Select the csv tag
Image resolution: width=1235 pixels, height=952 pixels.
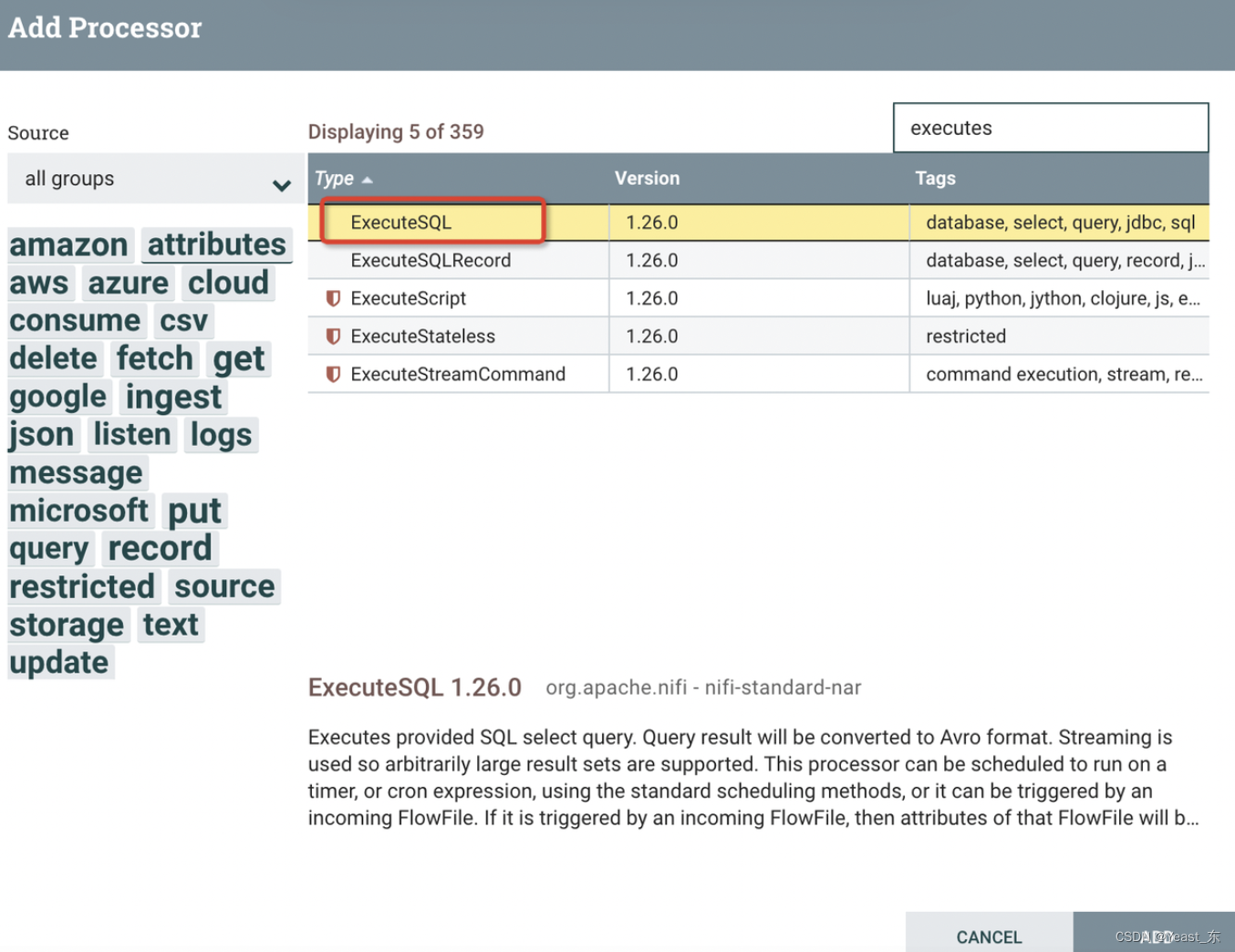tap(183, 321)
